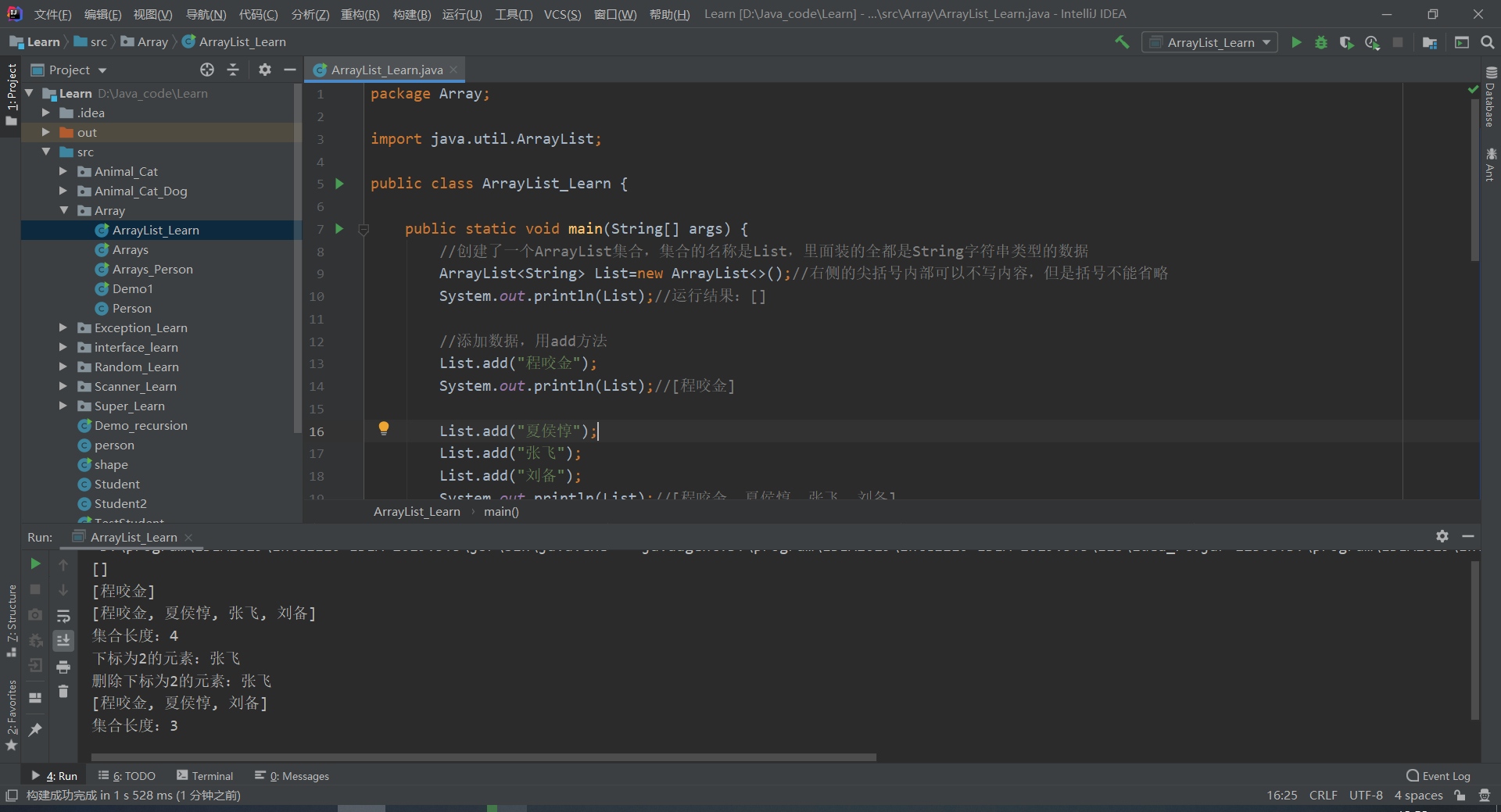Viewport: 1501px width, 812px height.
Task: Toggle tool window bars icon in status bar
Action: pyautogui.click(x=12, y=796)
